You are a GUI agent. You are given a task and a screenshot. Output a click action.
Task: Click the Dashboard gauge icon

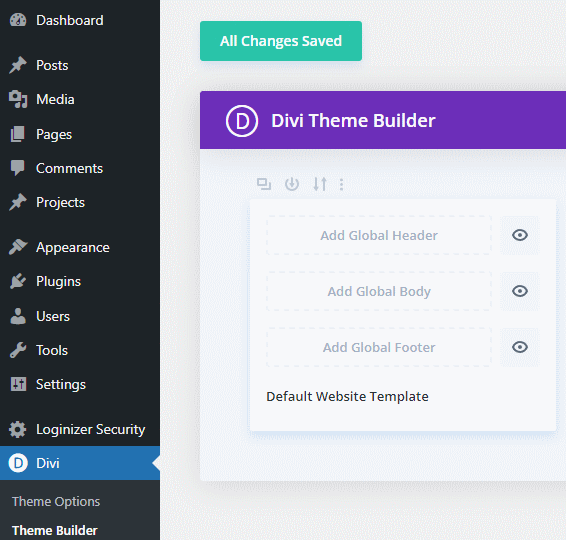pos(18,20)
